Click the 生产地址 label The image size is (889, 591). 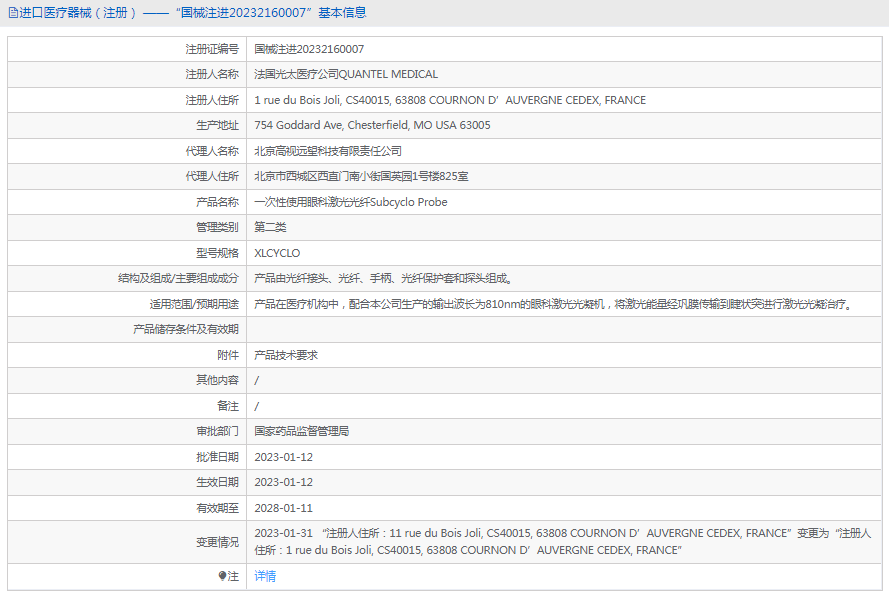coord(217,125)
